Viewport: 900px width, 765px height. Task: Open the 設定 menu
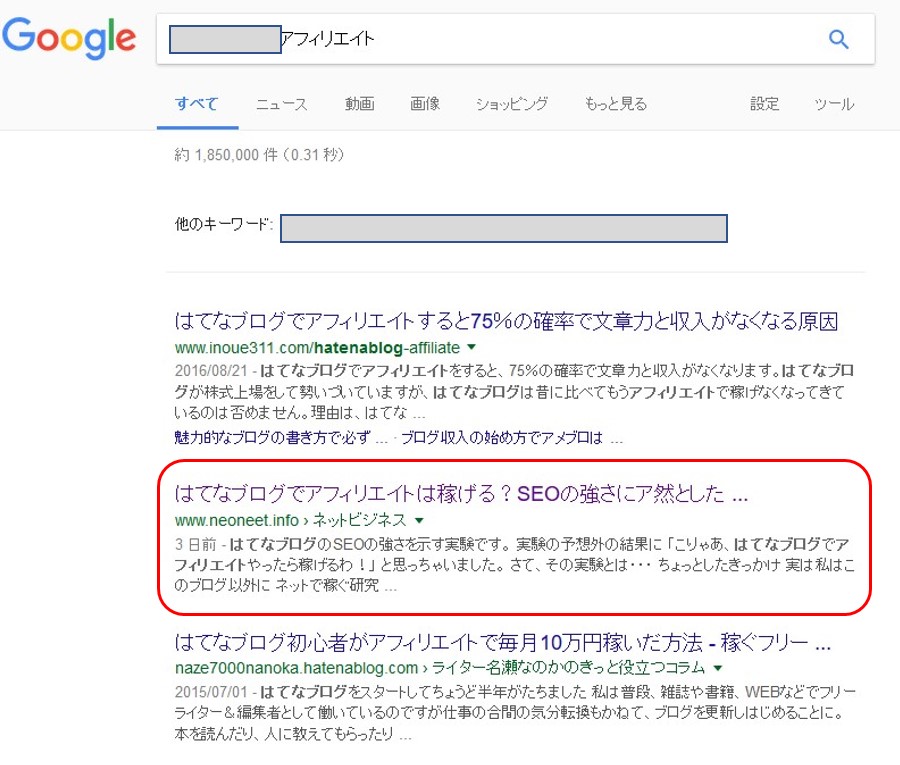pos(765,104)
